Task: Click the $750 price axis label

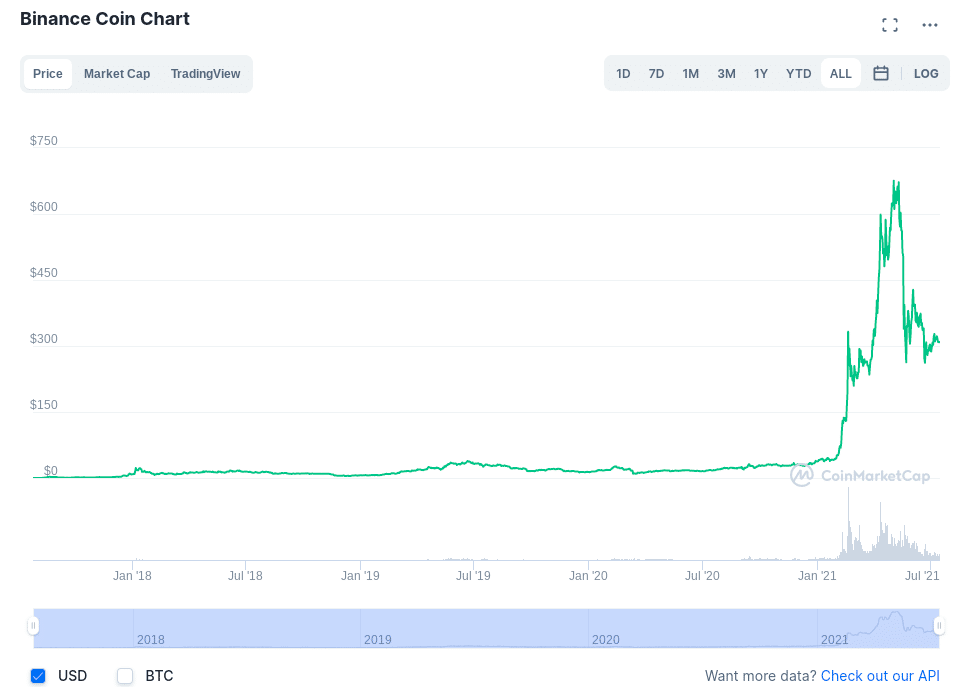Action: [43, 140]
